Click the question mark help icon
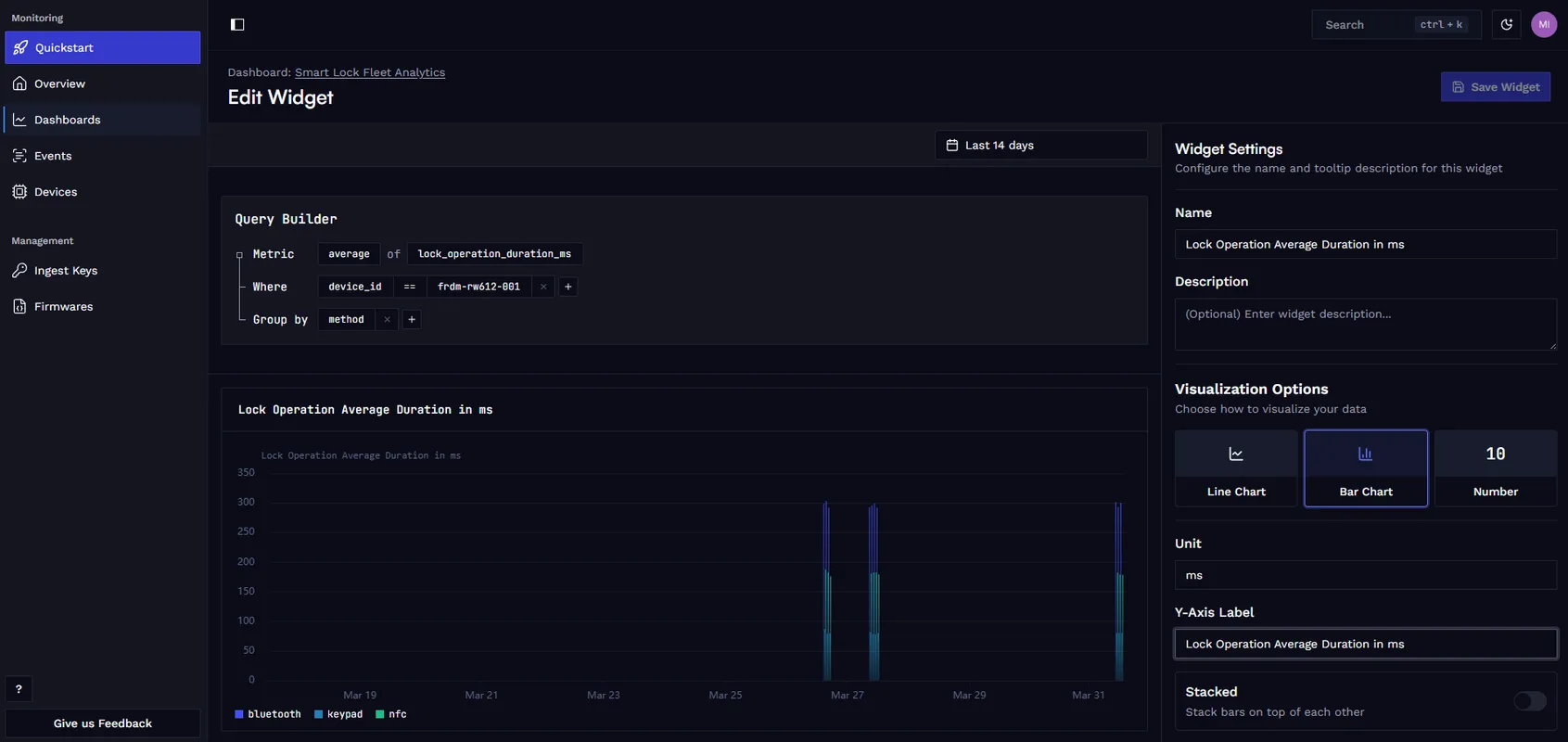Viewport: 1568px width, 742px height. pos(19,689)
